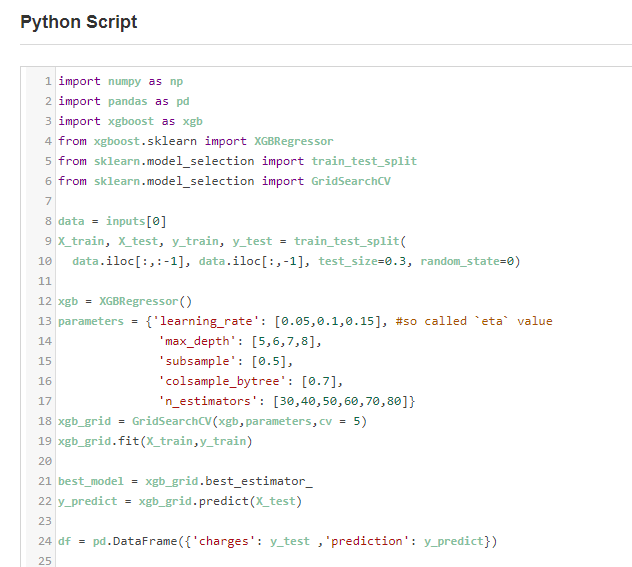Click code line 'import pandas as pd'
632x567 pixels.
pos(124,101)
